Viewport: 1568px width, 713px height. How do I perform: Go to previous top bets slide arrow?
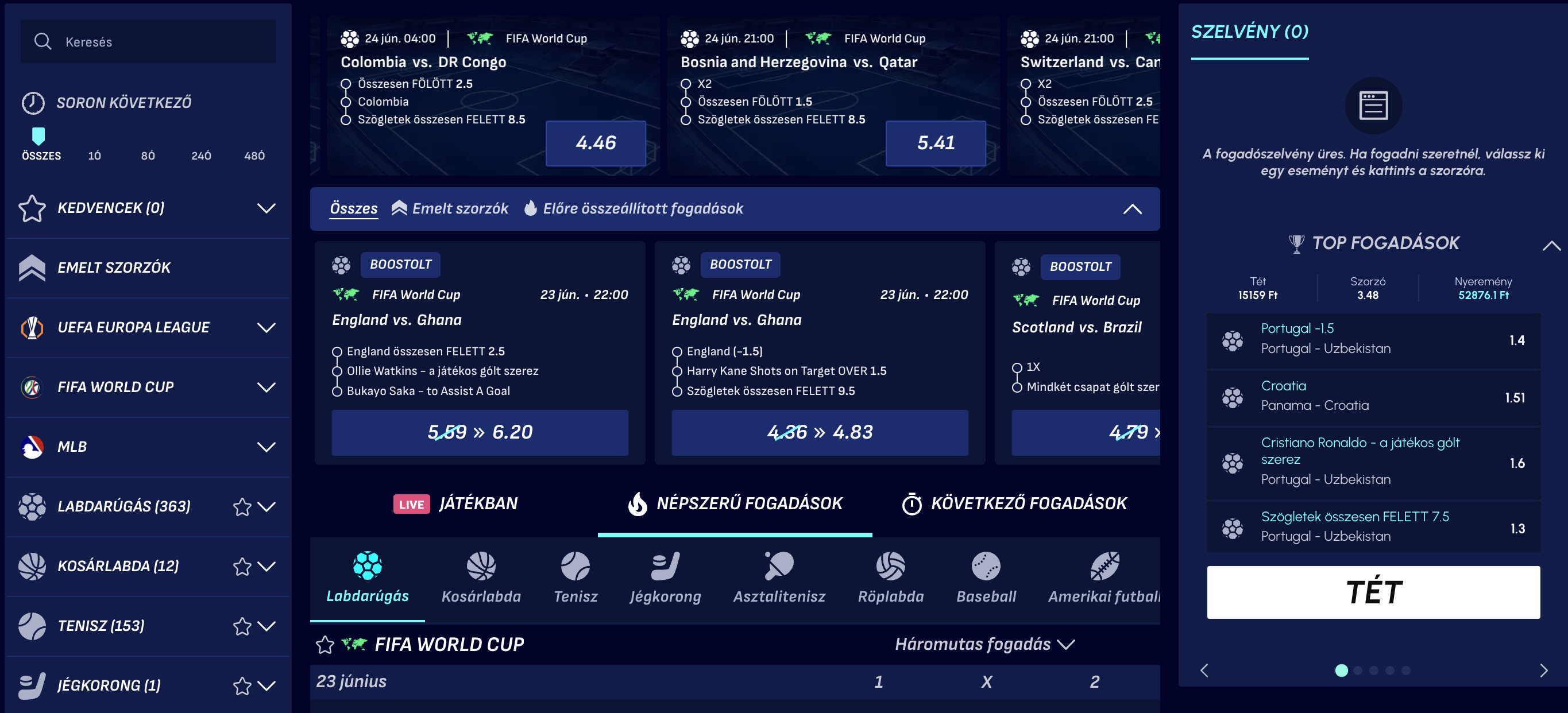point(1204,671)
